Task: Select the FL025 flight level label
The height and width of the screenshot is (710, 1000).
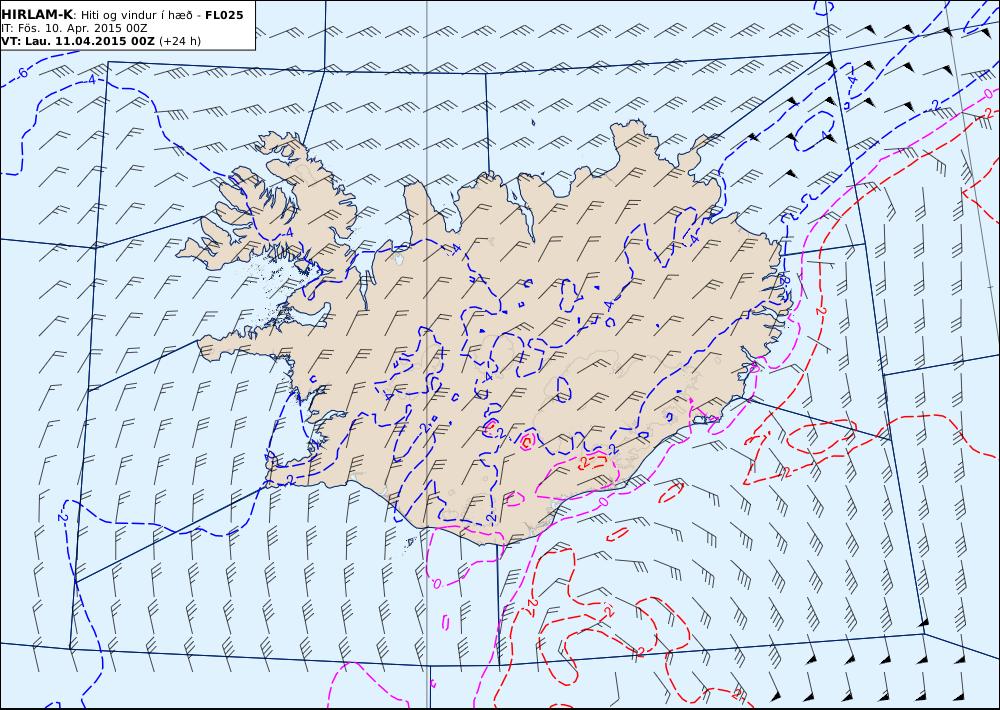Action: point(224,15)
